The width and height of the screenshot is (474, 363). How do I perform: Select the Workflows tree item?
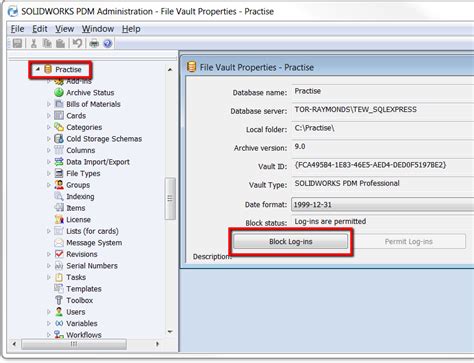click(x=84, y=335)
